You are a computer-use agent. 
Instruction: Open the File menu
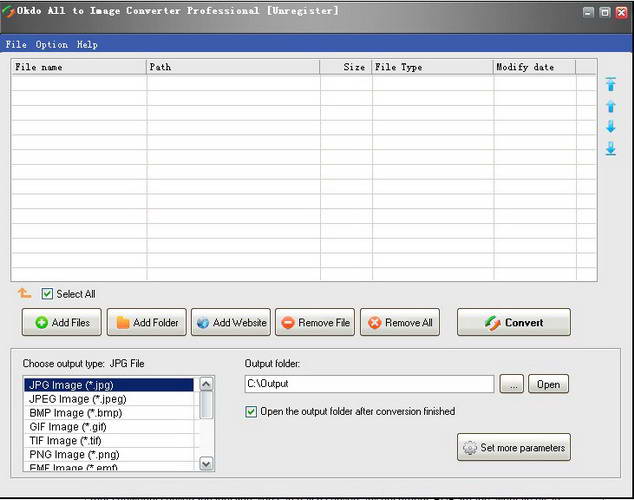16,44
